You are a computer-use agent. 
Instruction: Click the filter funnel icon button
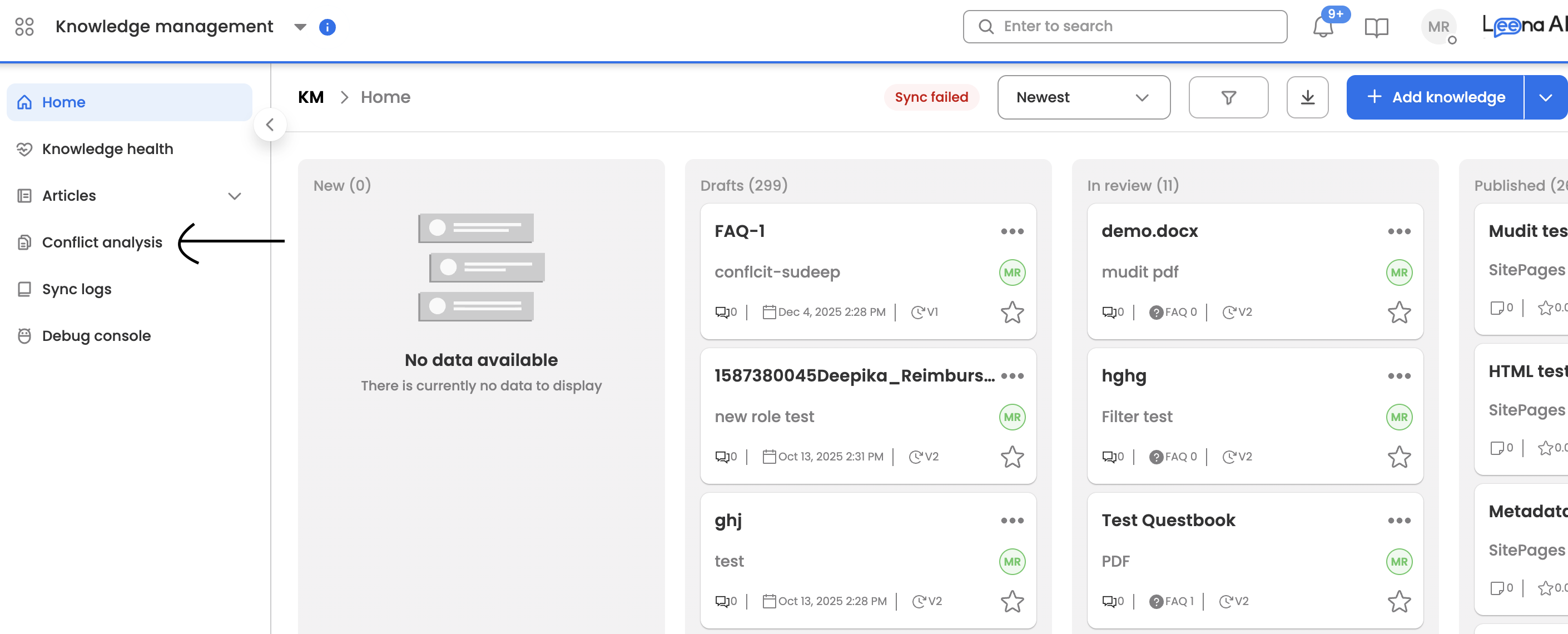[1228, 97]
